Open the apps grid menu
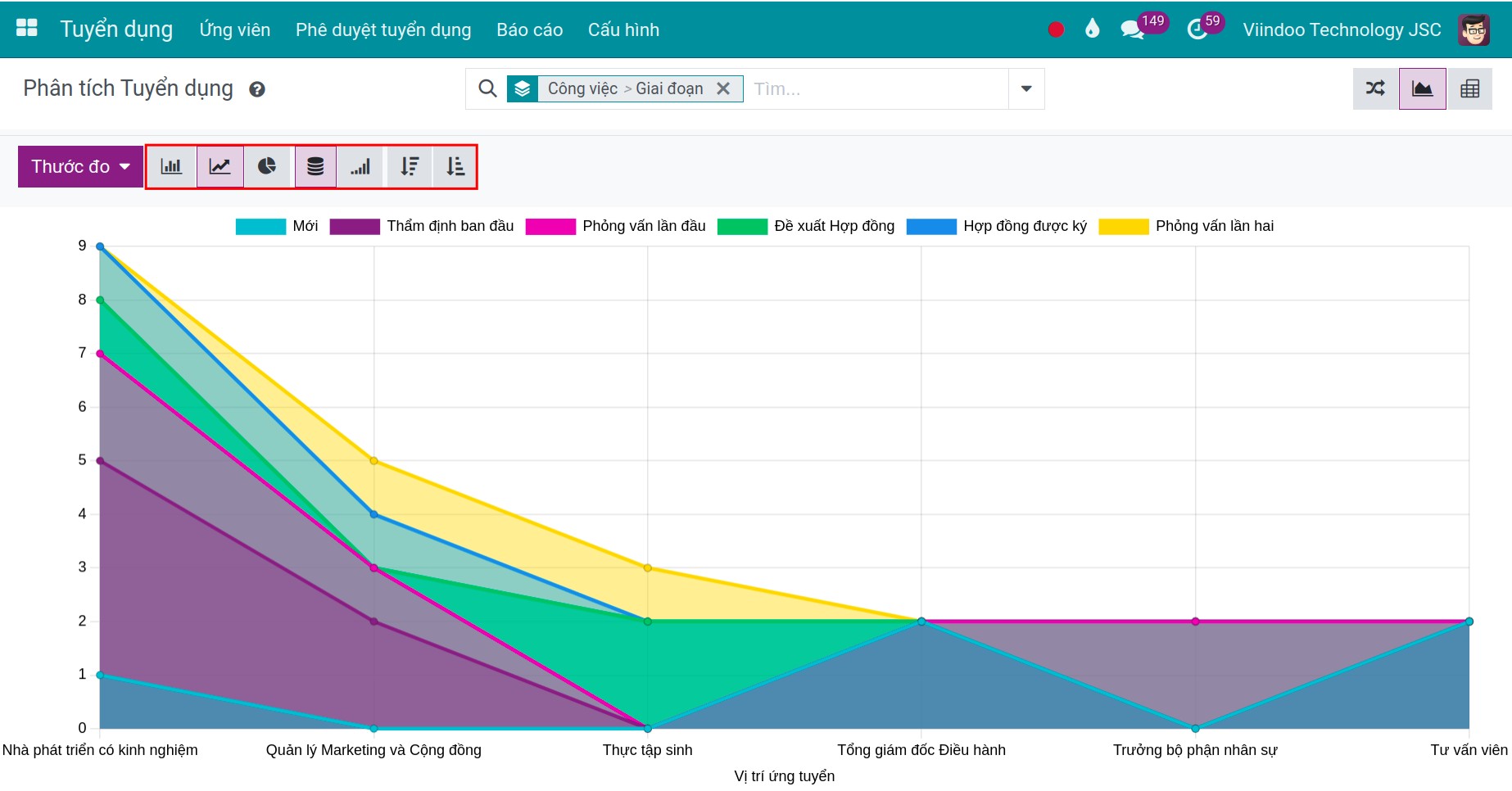1512x791 pixels. 27,29
